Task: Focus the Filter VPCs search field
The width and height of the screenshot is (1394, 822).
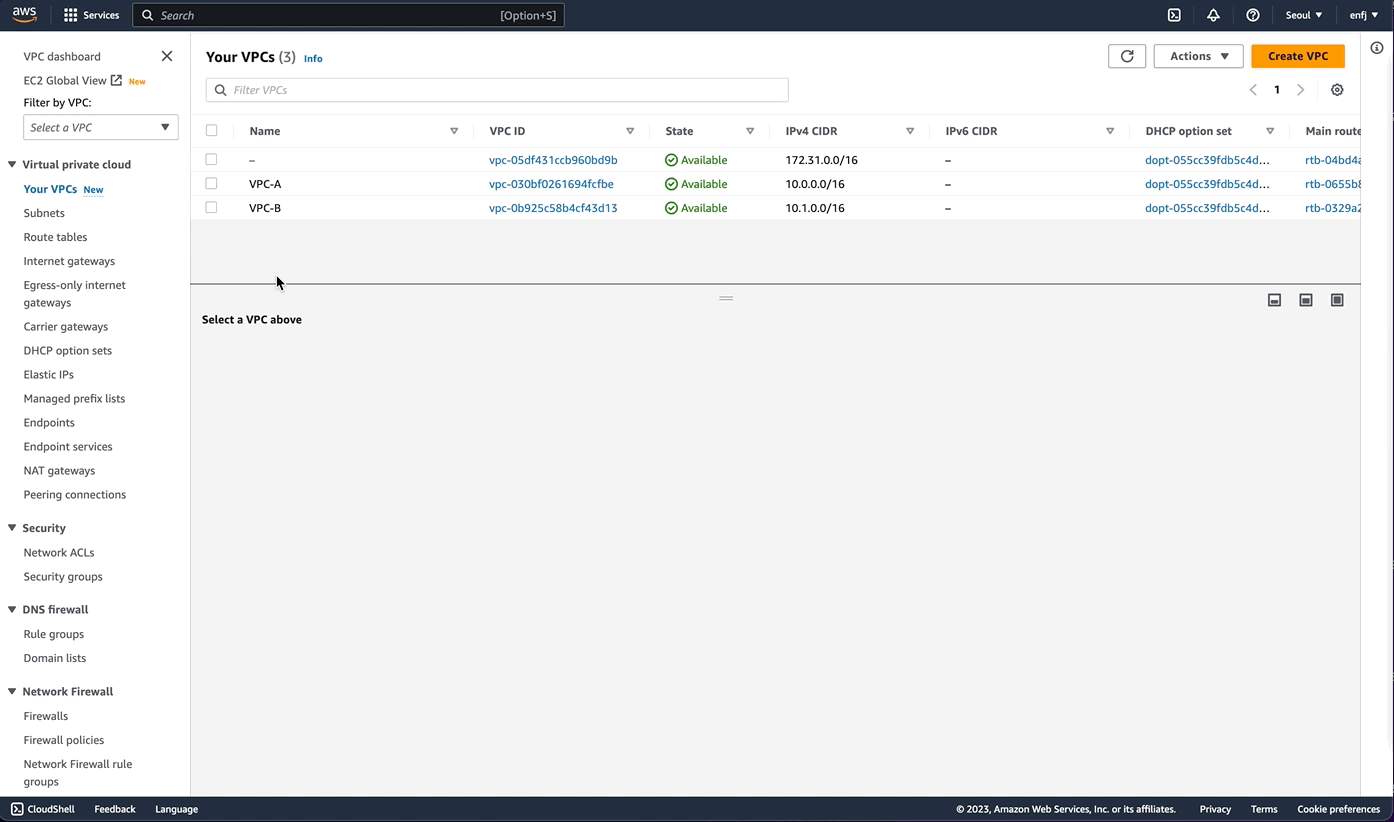Action: pos(497,90)
